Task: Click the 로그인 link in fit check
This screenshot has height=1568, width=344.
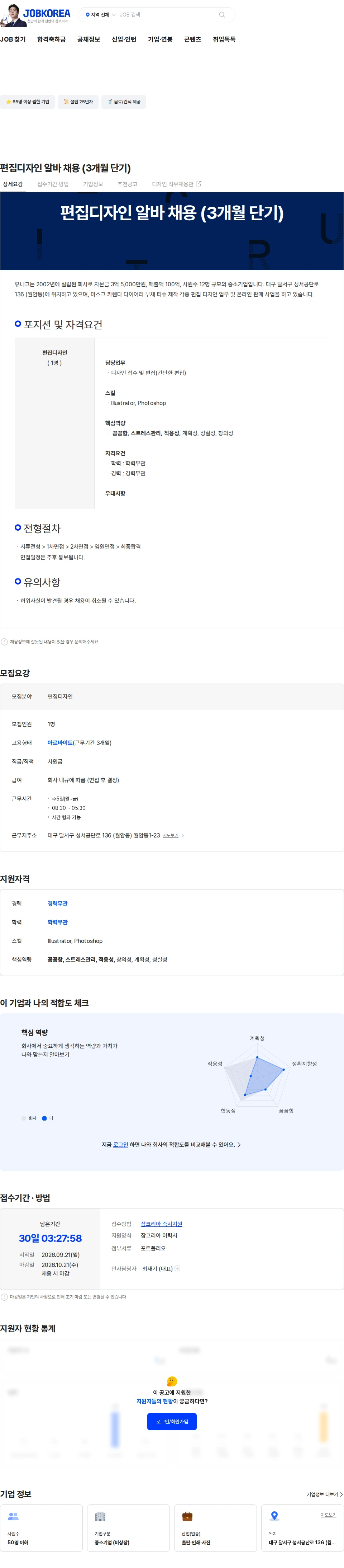Action: [x=120, y=1145]
